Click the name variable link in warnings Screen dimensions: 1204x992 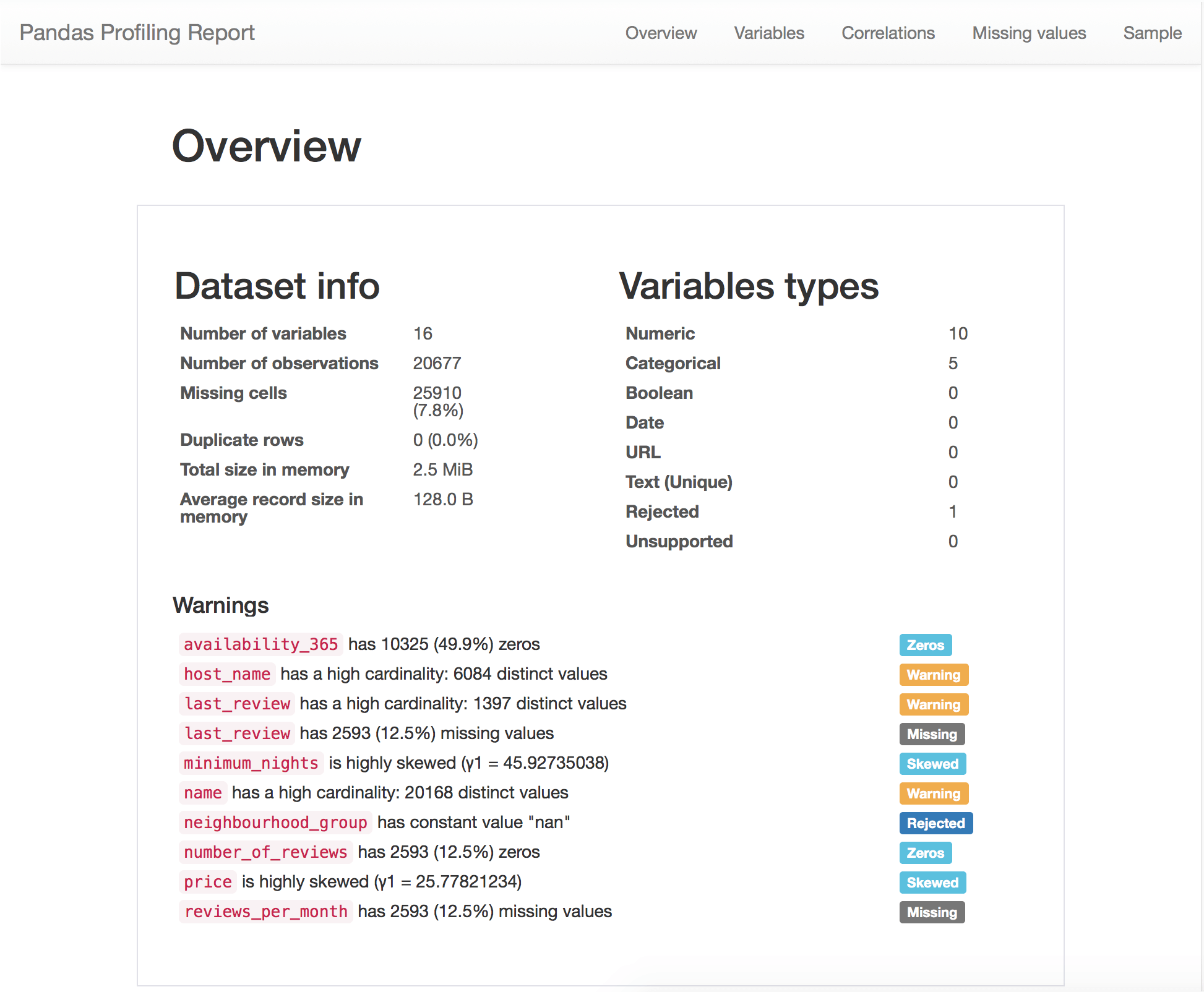coord(202,792)
